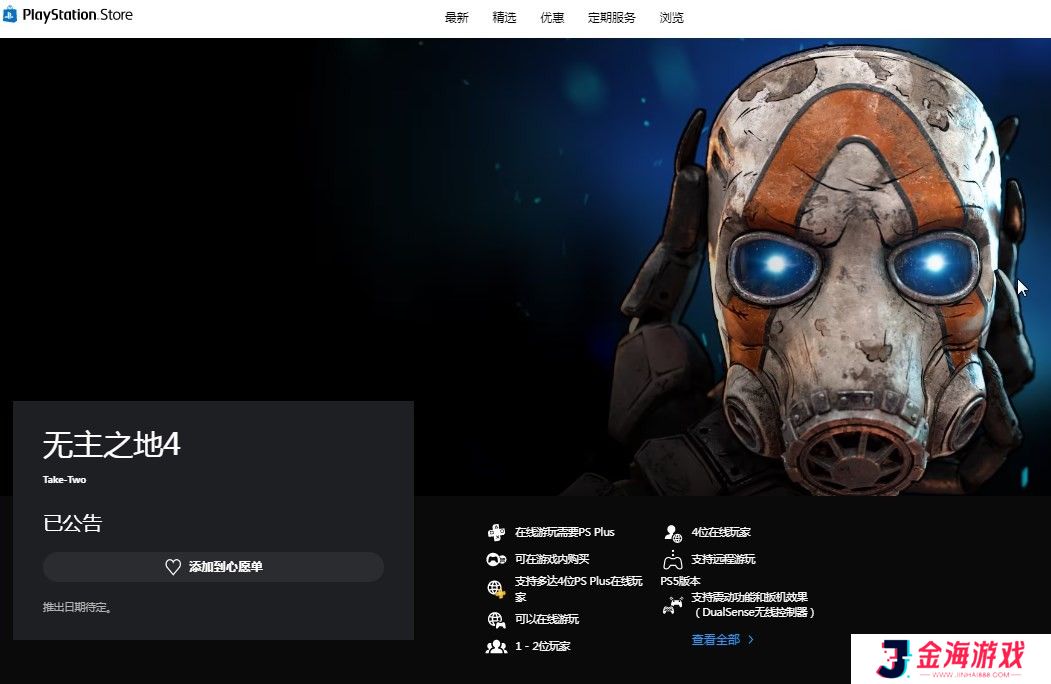The height and width of the screenshot is (684, 1051).
Task: Click the PlayStation Store shopping bag logo icon
Action: click(10, 14)
